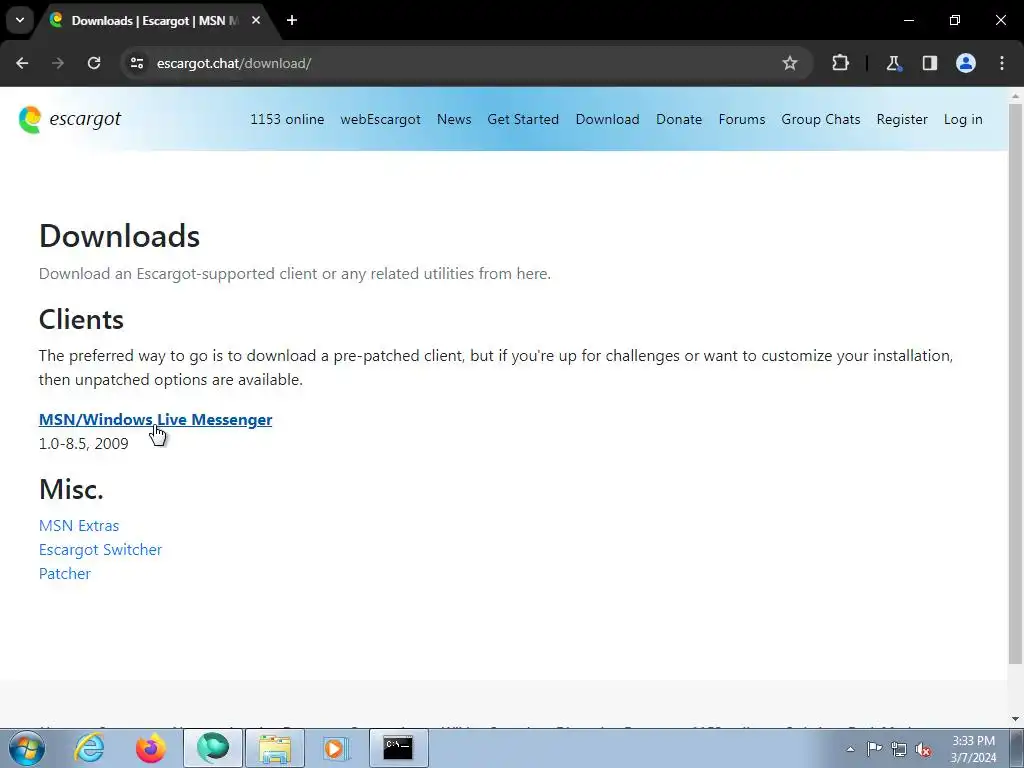Click the '1.0-8.5, 2009' version text
1024x768 pixels.
coord(84,443)
